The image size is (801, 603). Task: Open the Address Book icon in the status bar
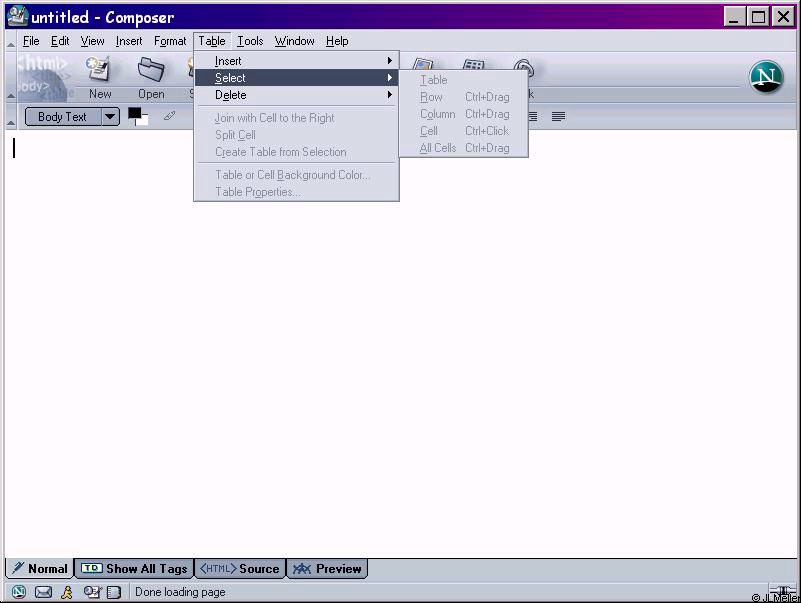pyautogui.click(x=114, y=592)
